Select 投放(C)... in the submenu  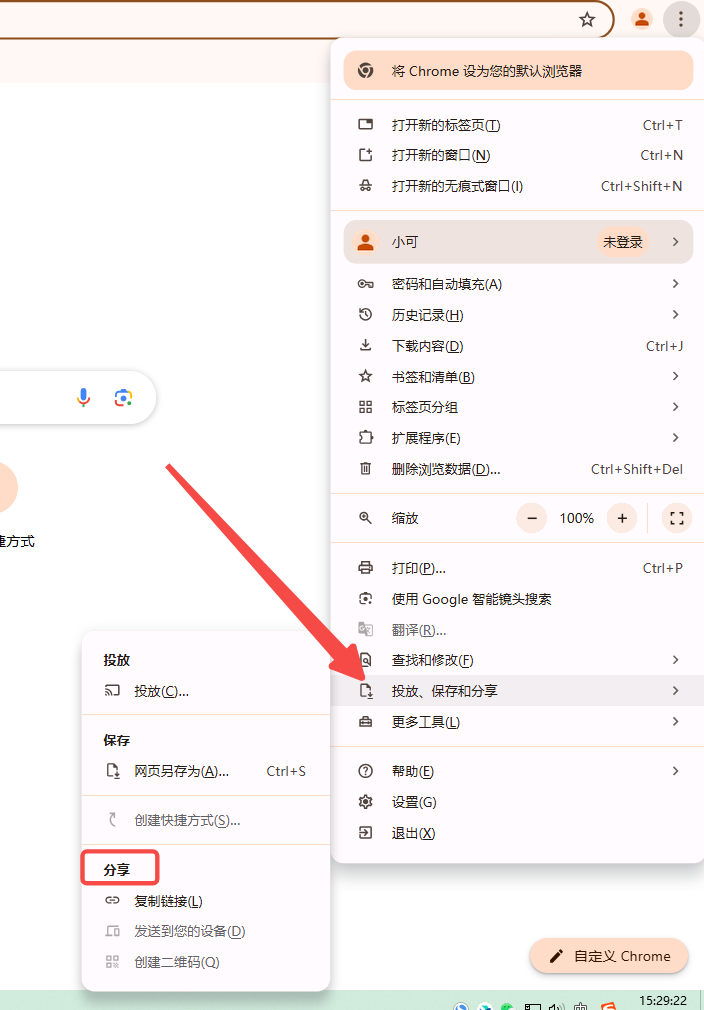[x=206, y=691]
